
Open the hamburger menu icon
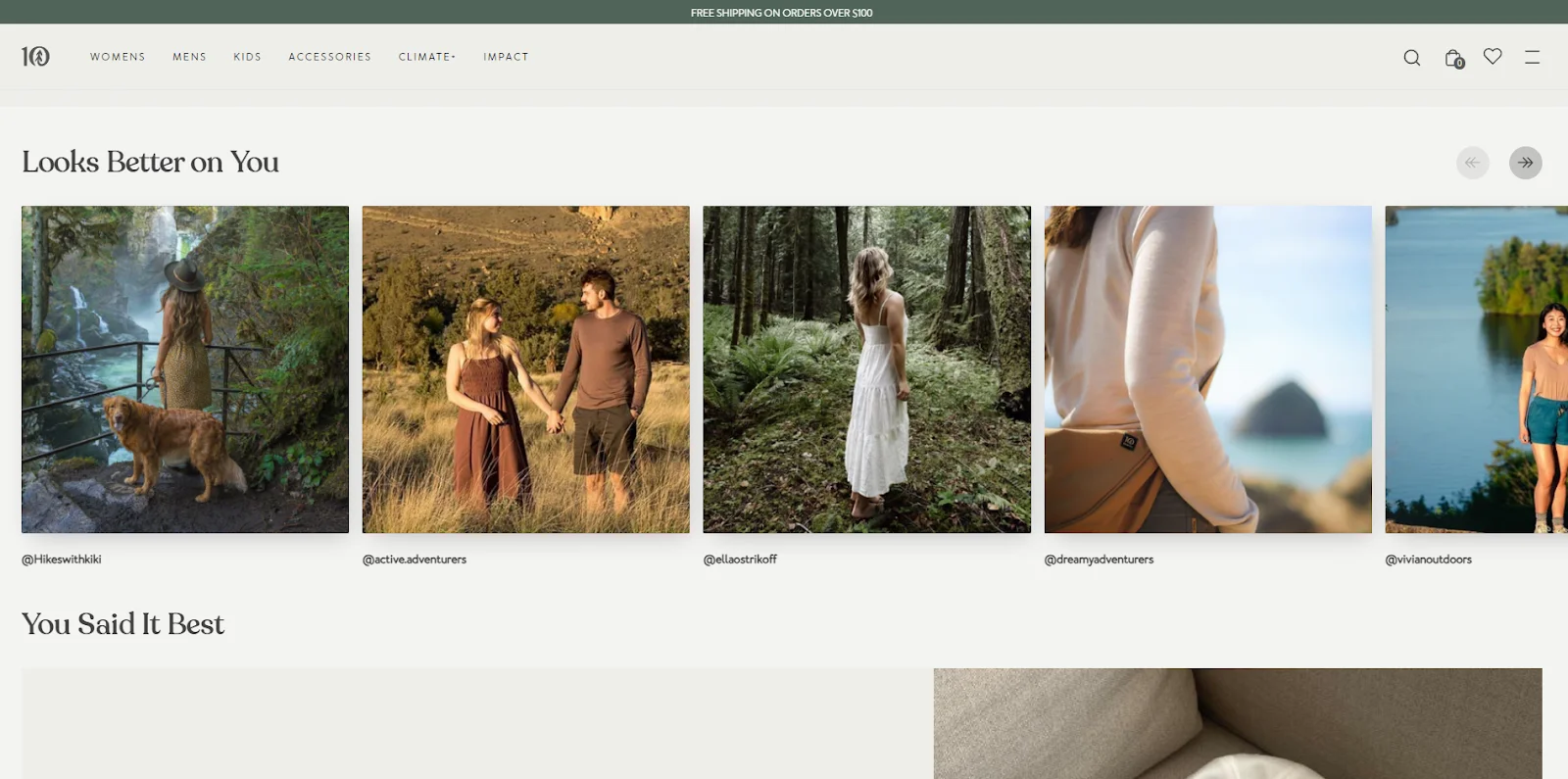1532,58
